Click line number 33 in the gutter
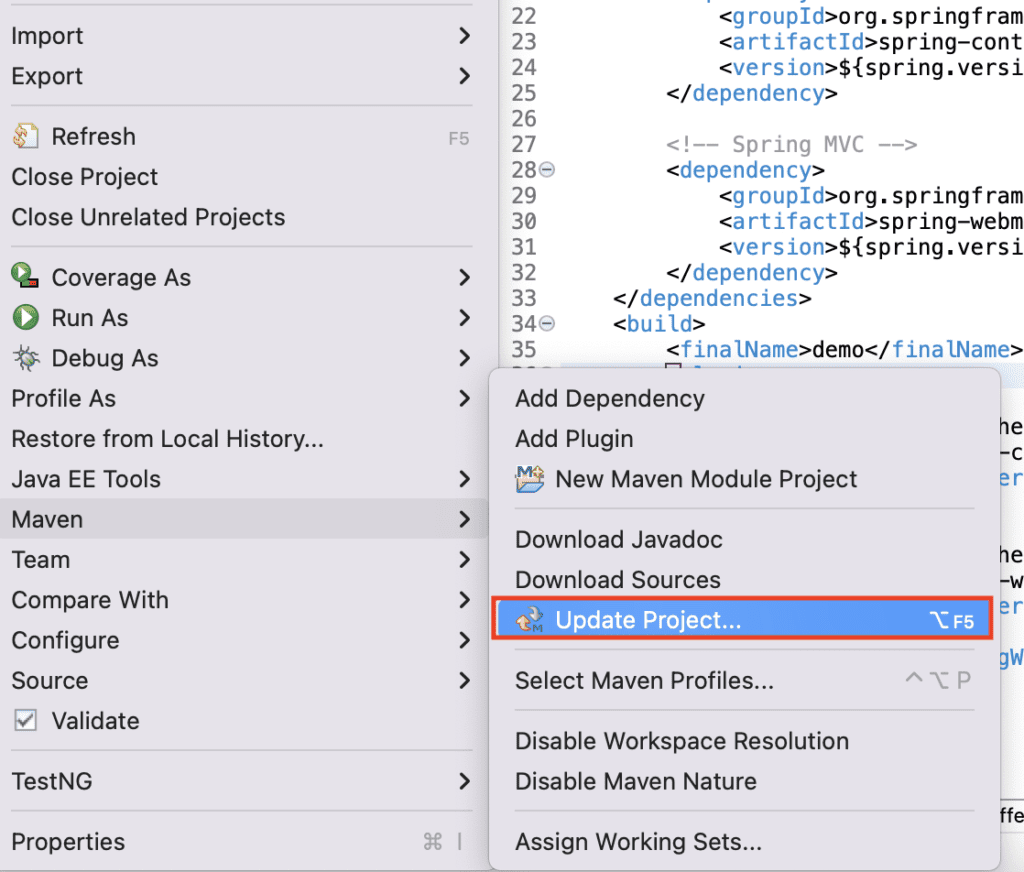 click(524, 298)
